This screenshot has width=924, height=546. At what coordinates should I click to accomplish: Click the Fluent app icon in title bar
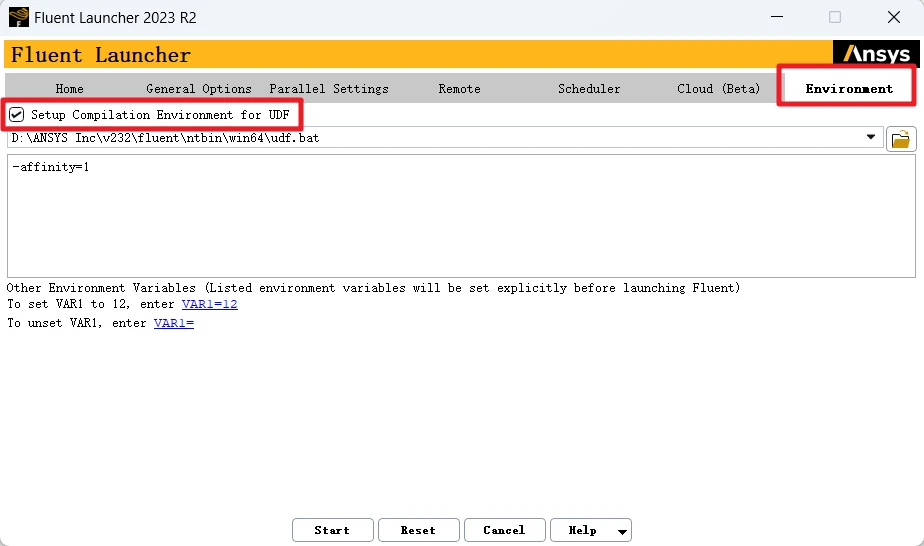[18, 17]
